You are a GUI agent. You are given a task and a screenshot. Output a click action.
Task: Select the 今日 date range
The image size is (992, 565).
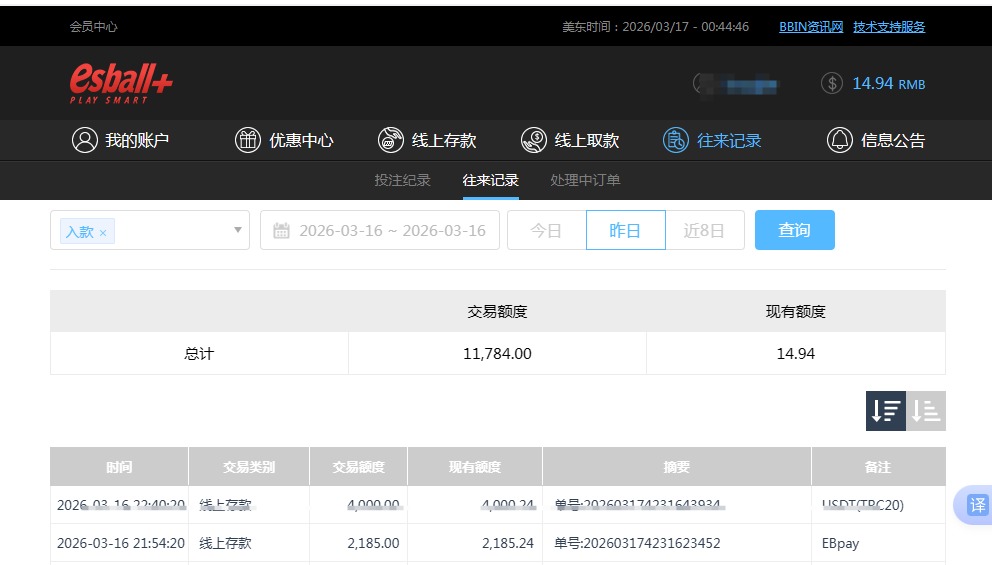[x=547, y=230]
